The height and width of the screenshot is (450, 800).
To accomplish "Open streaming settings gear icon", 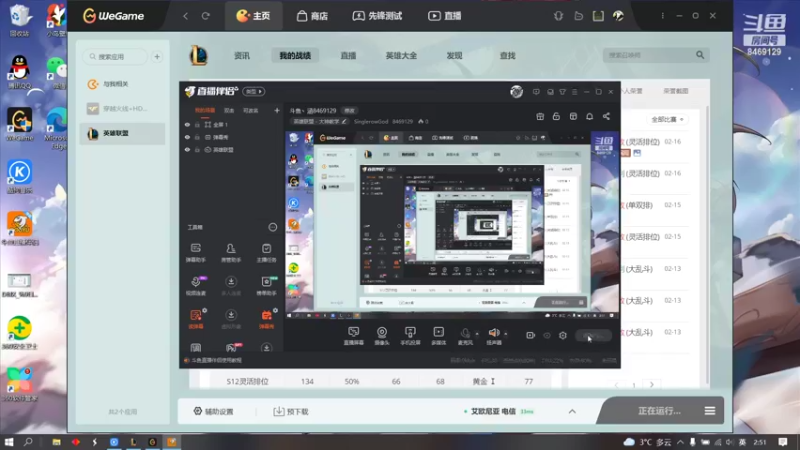I will [563, 335].
